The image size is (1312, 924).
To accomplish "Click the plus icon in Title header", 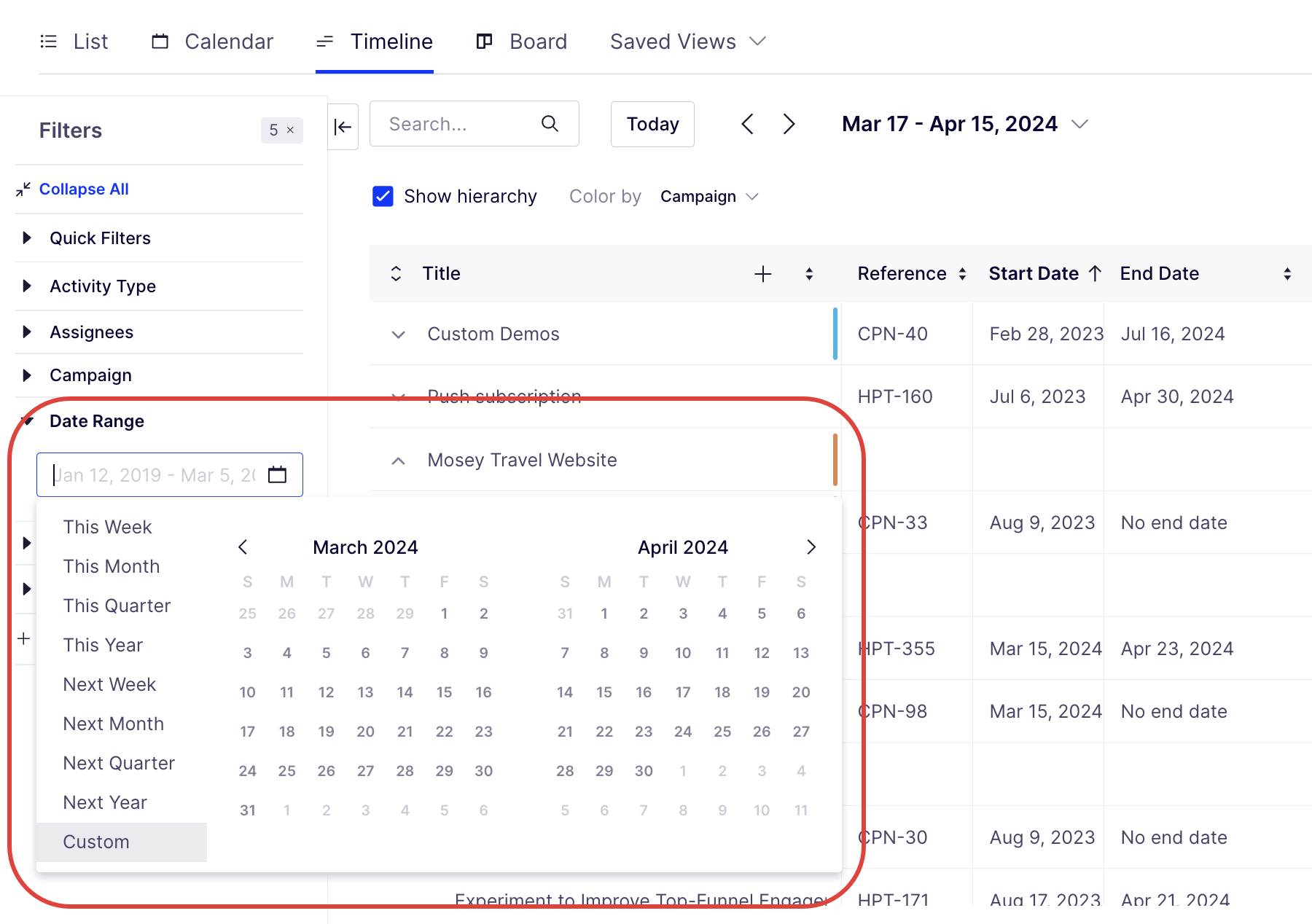I will coord(762,274).
